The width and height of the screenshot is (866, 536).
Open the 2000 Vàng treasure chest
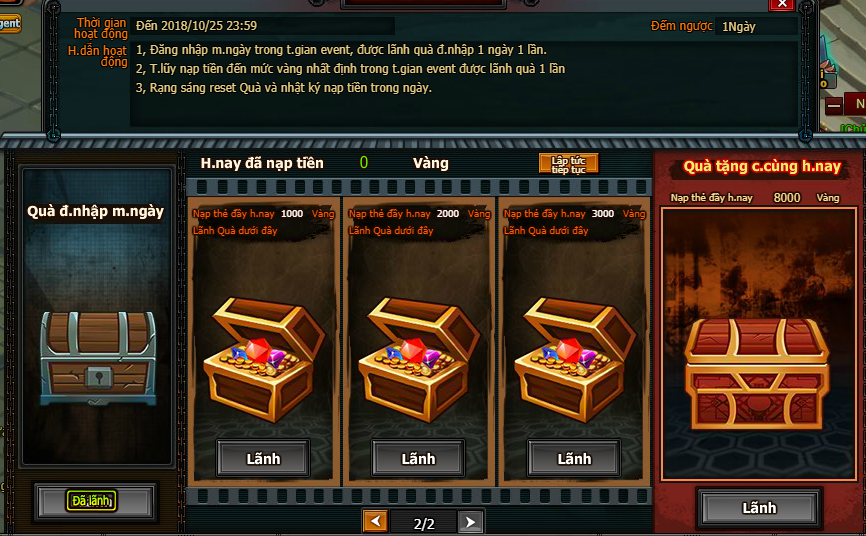click(419, 358)
